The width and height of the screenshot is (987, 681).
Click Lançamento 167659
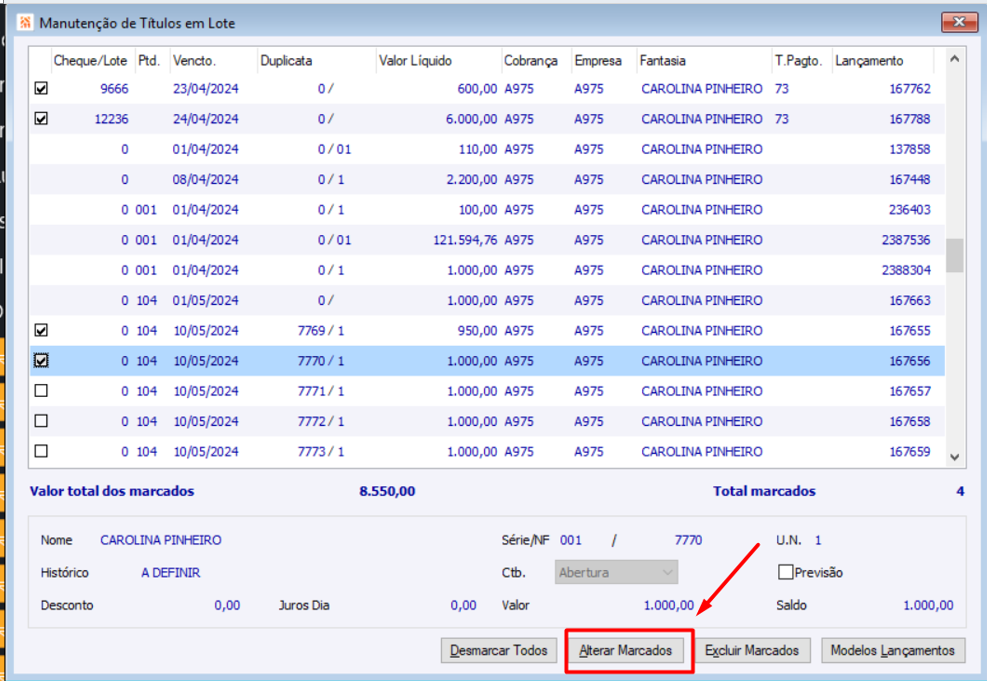[910, 451]
